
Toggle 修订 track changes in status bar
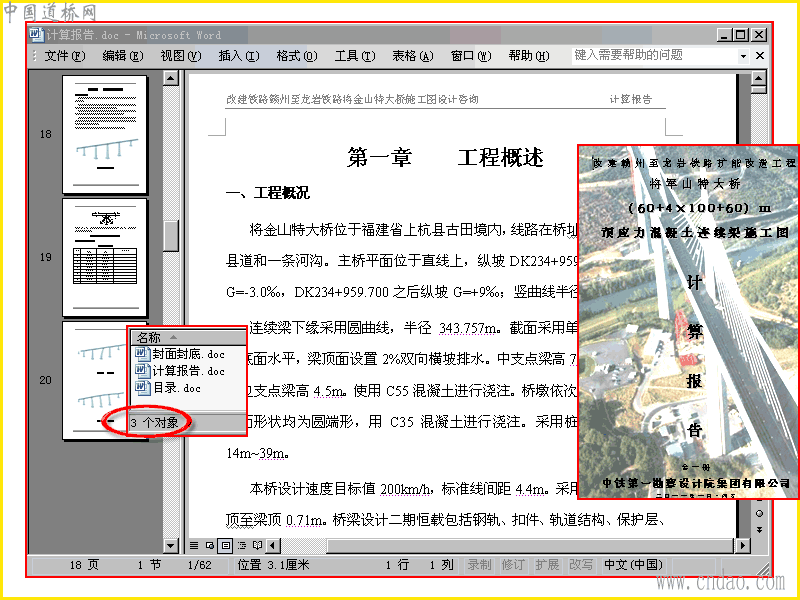513,565
